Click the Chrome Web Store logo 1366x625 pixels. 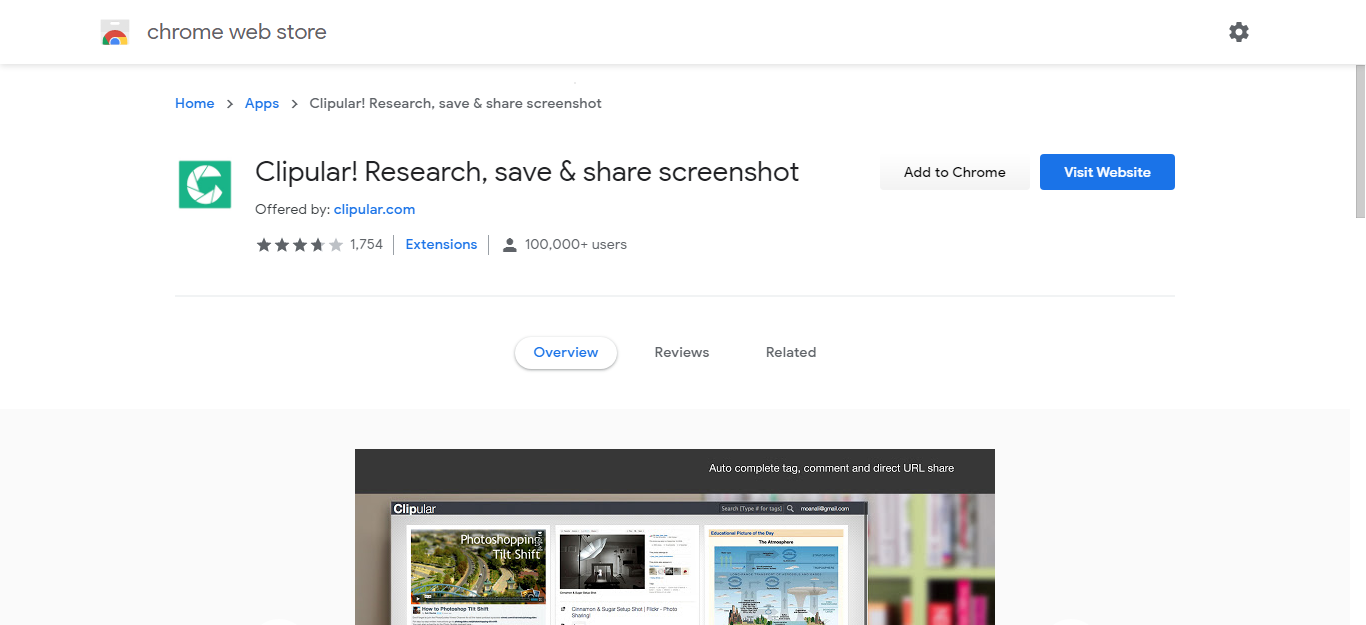115,33
